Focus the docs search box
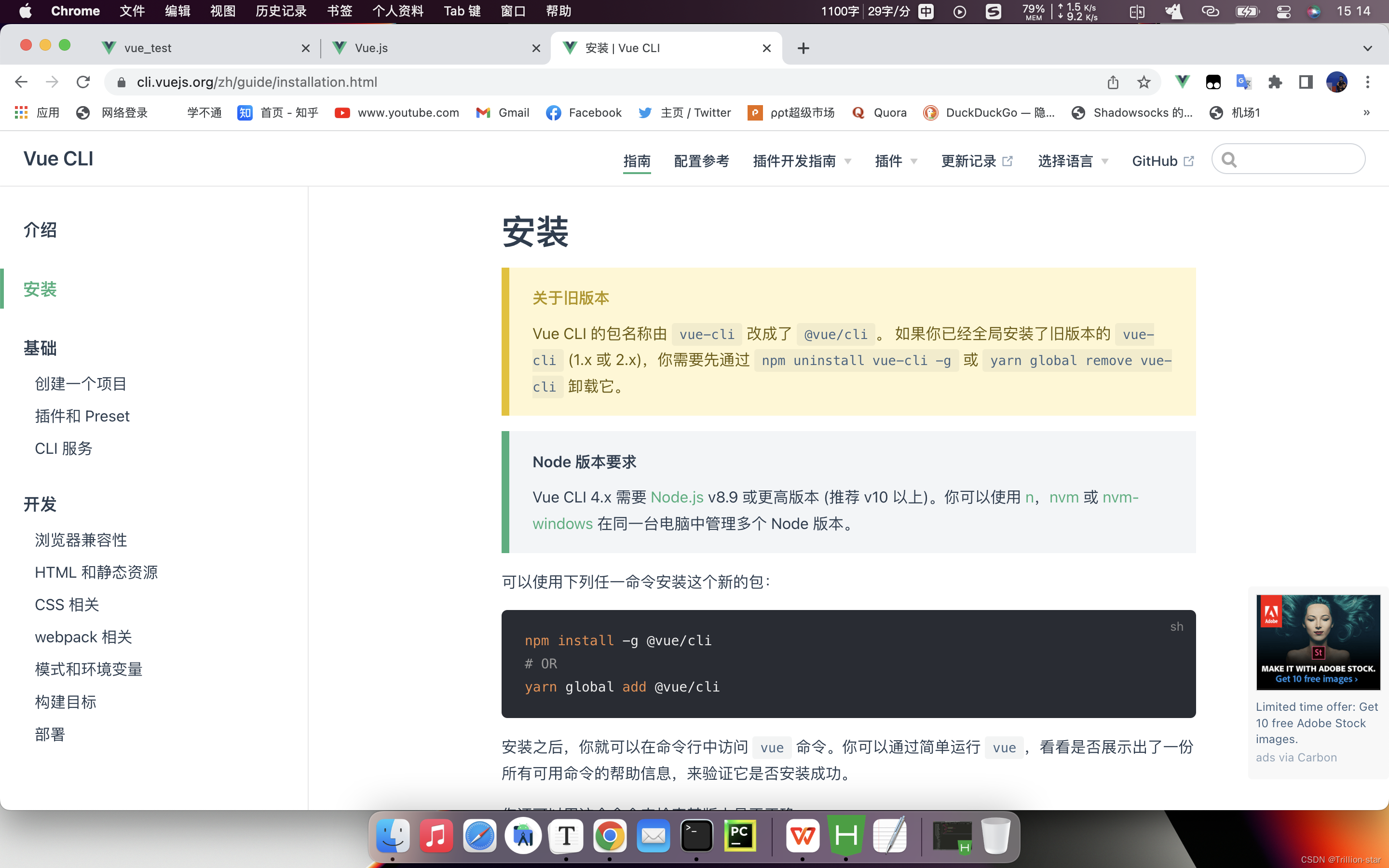The height and width of the screenshot is (868, 1389). point(1289,159)
